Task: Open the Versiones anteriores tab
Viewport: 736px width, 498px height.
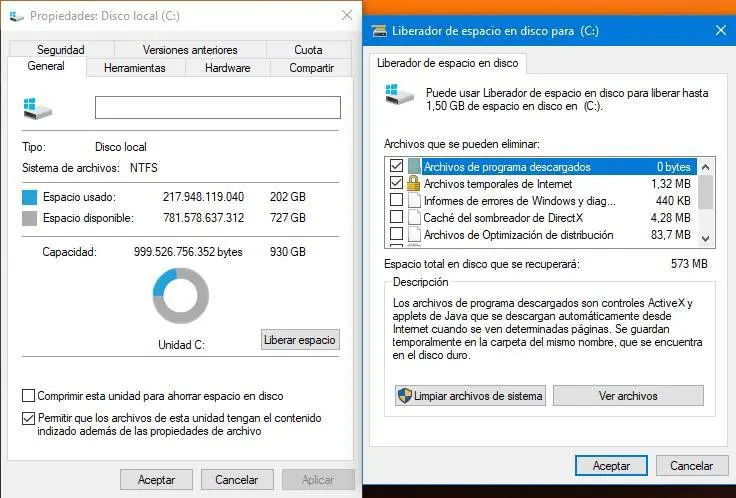Action: [x=190, y=50]
